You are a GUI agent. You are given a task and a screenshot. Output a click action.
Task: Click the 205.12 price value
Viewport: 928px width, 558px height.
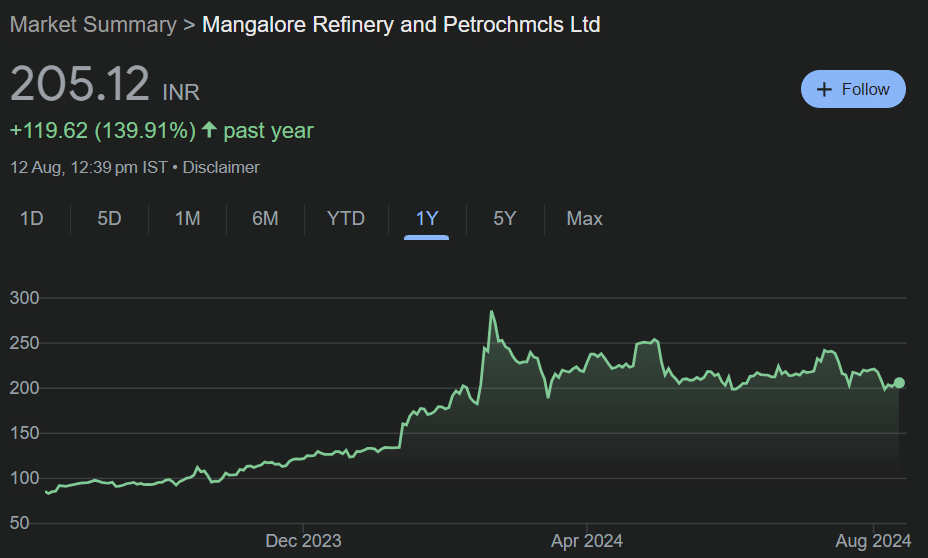tap(80, 83)
